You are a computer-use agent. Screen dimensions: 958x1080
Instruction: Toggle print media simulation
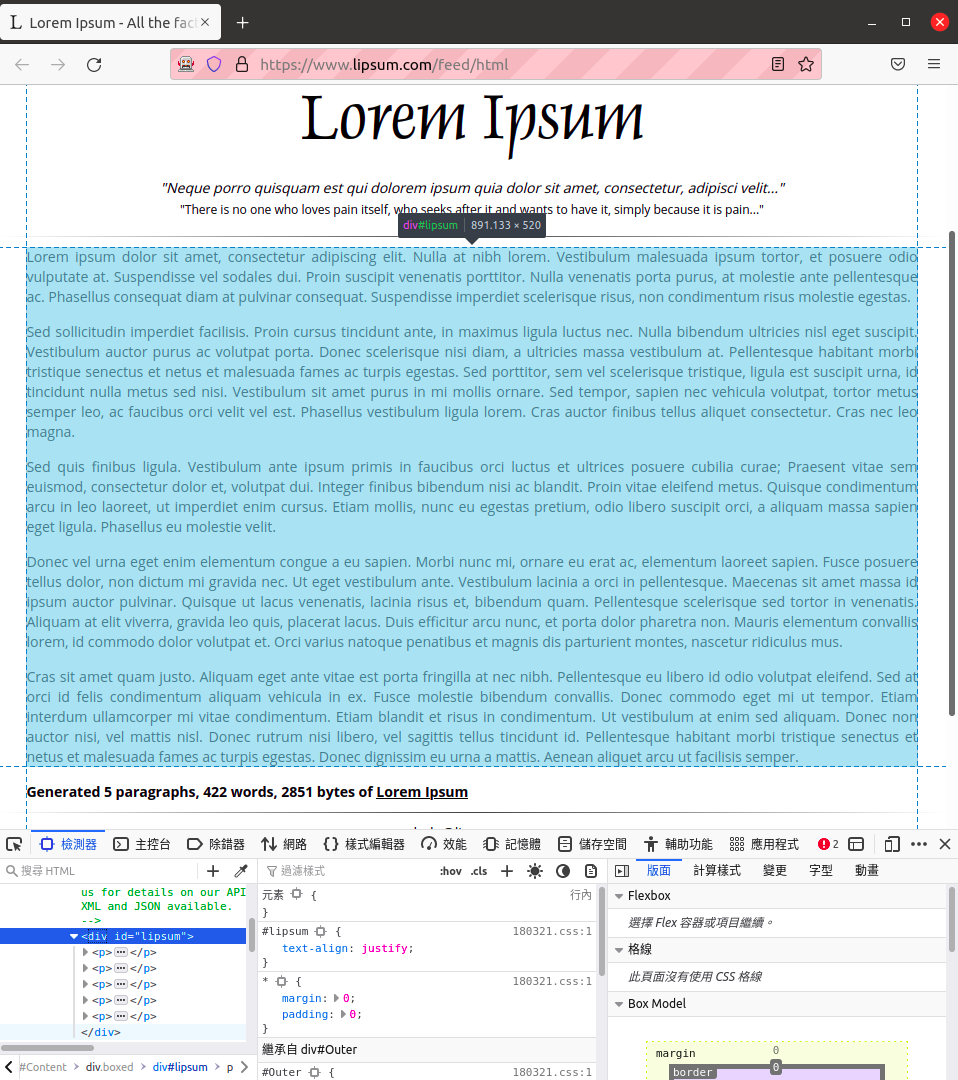click(x=591, y=871)
